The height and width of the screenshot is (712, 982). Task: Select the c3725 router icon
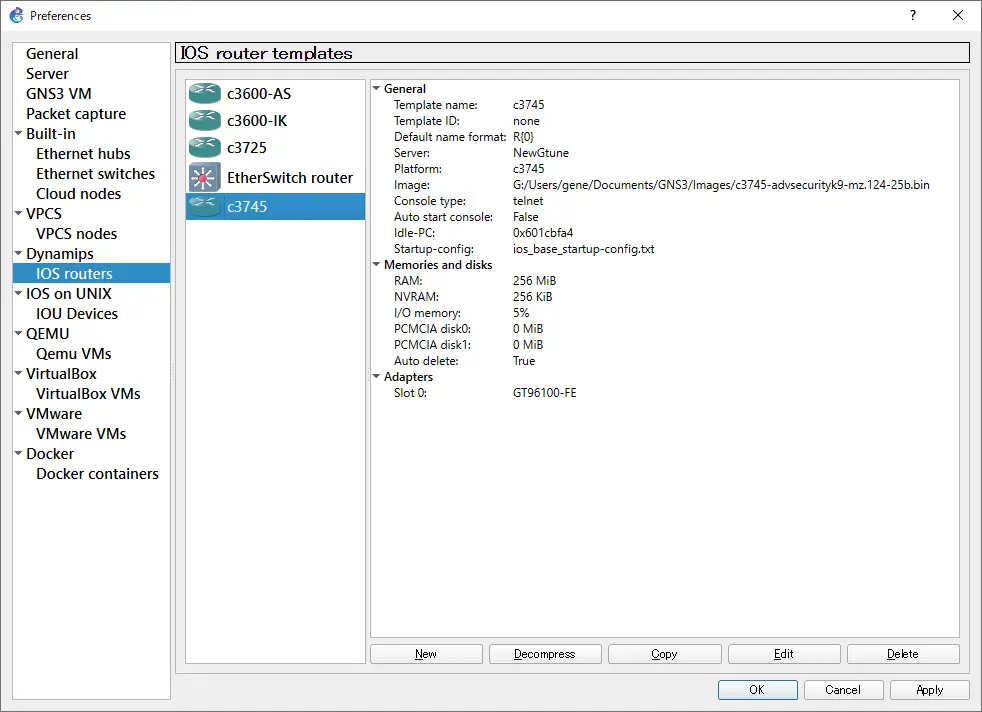205,147
